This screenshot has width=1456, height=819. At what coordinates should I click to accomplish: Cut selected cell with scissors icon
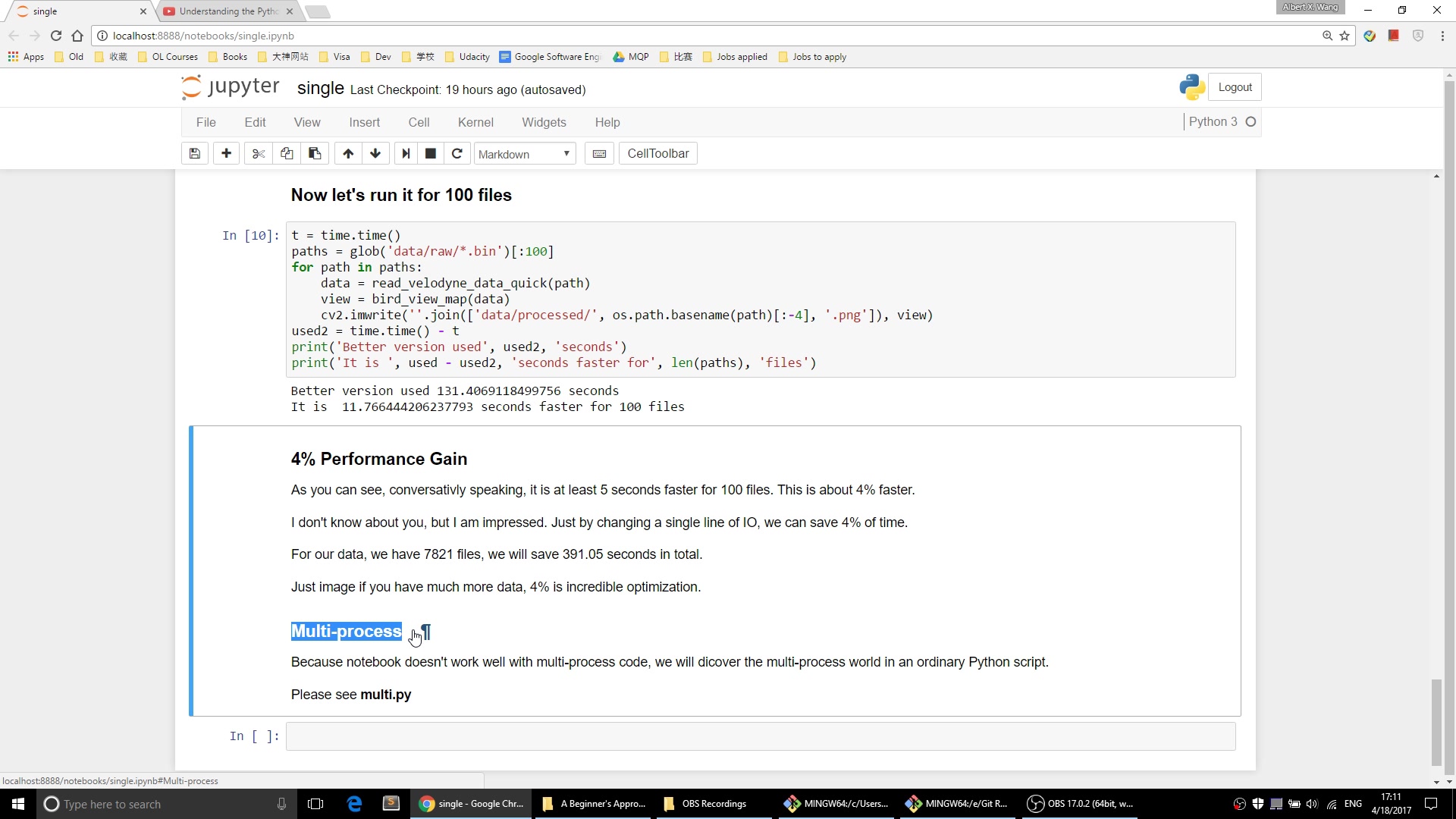pyautogui.click(x=259, y=154)
